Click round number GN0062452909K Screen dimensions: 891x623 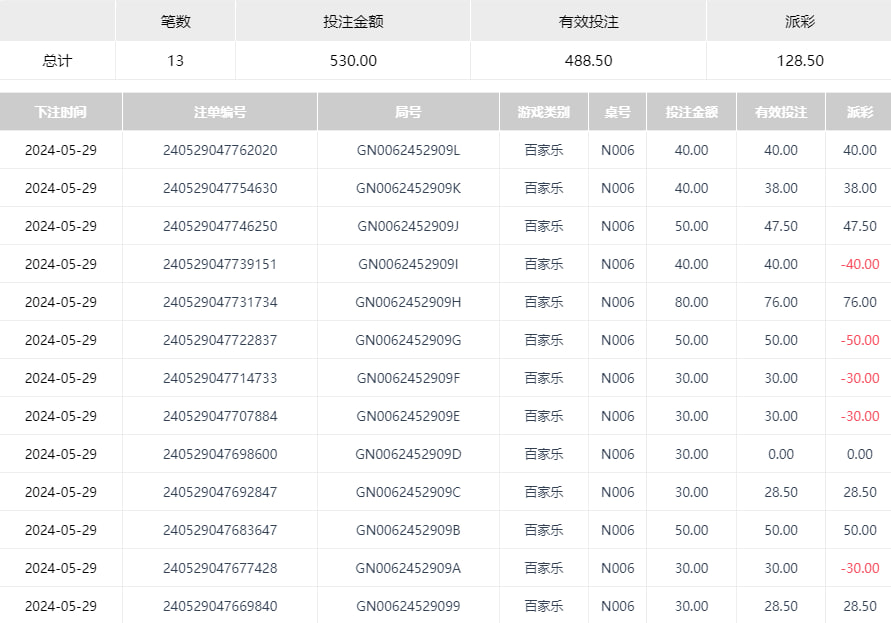pyautogui.click(x=408, y=188)
